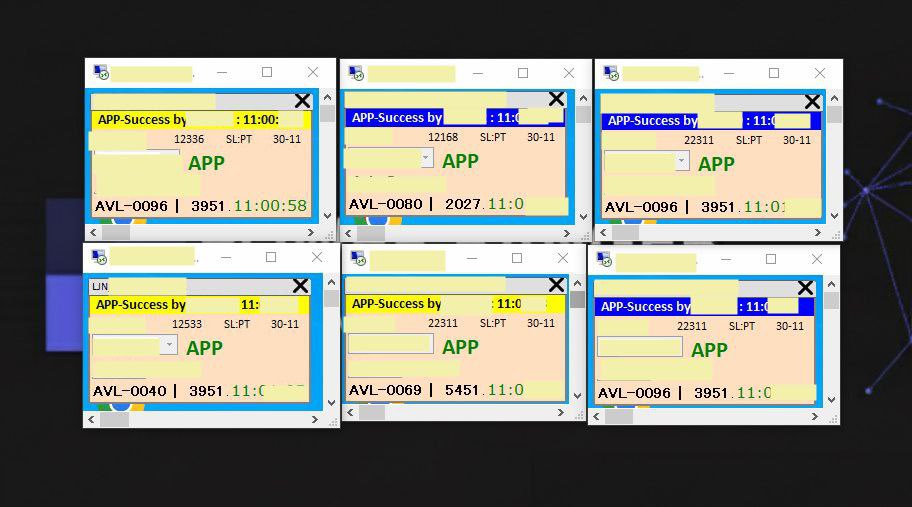Click the vertical scrollbar thumb in 12336 window
Image resolution: width=912 pixels, height=507 pixels.
(327, 113)
